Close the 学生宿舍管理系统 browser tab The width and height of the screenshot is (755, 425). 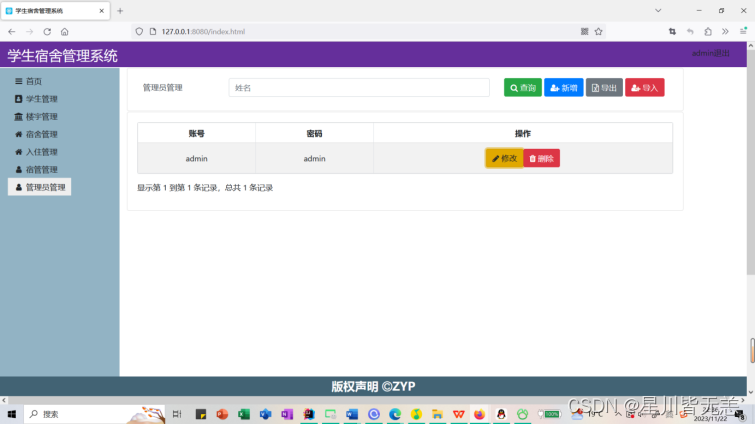pos(102,11)
